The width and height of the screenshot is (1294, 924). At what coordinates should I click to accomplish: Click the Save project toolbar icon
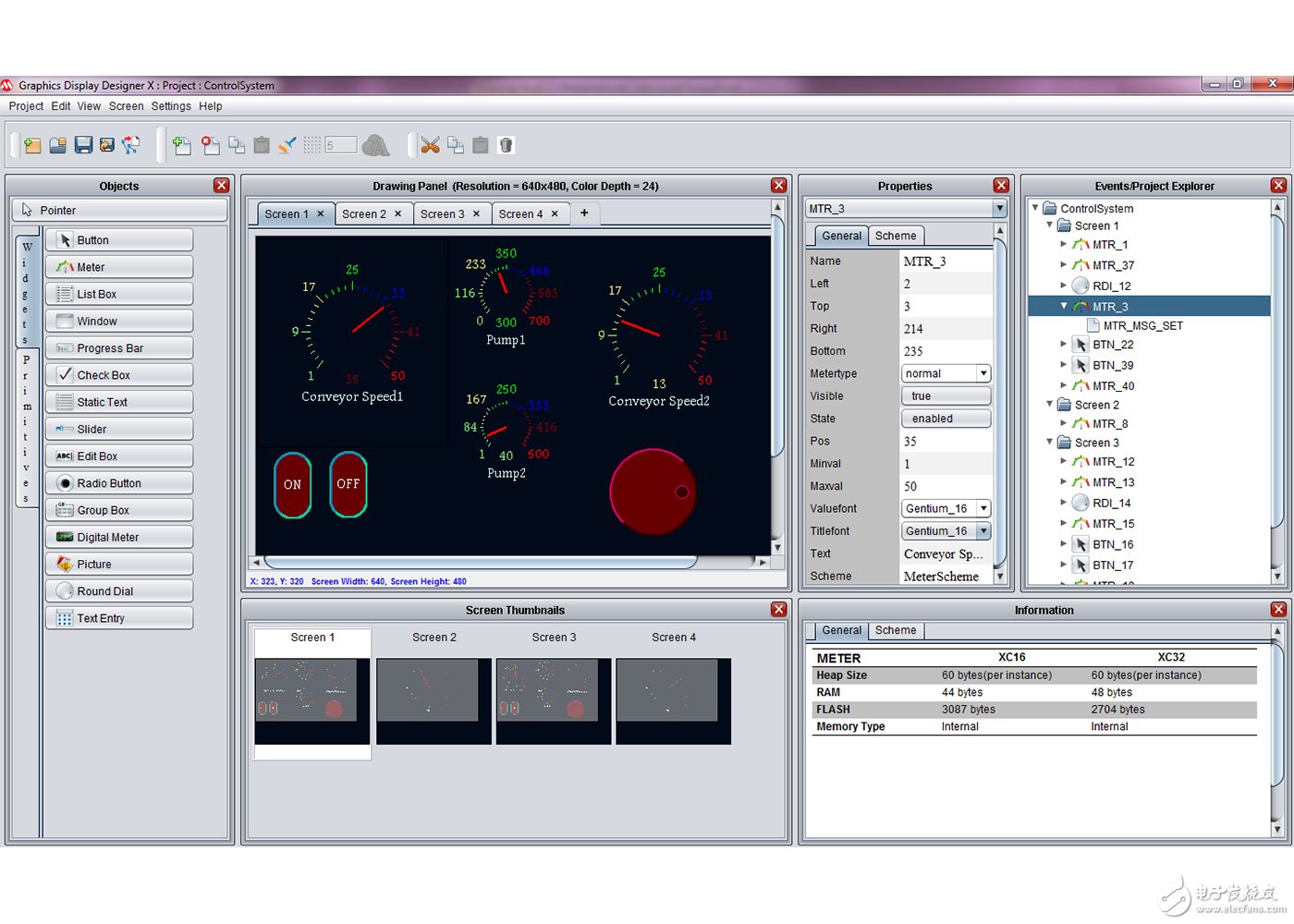tap(83, 145)
